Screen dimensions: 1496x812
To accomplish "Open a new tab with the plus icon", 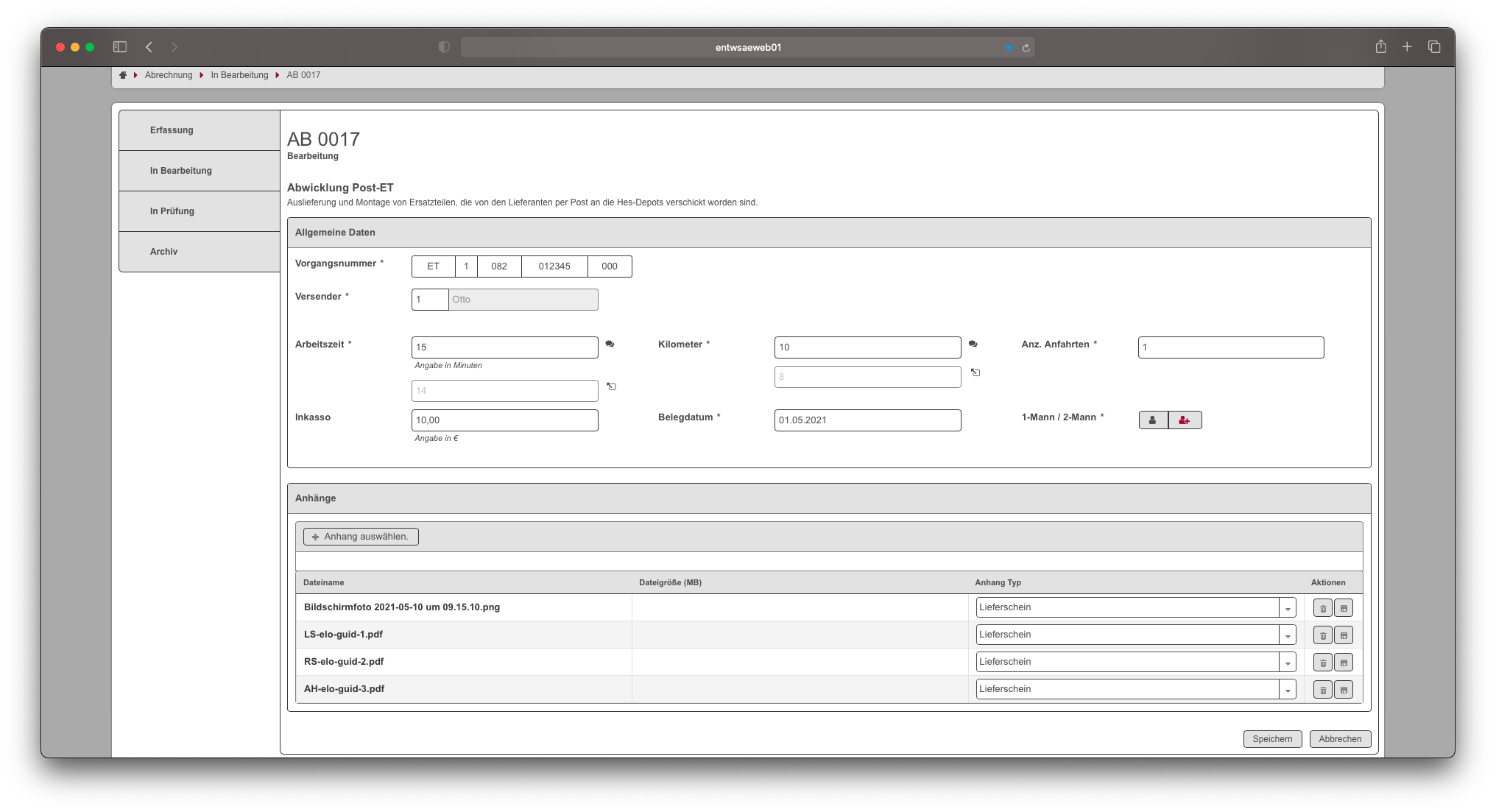I will tap(1407, 46).
